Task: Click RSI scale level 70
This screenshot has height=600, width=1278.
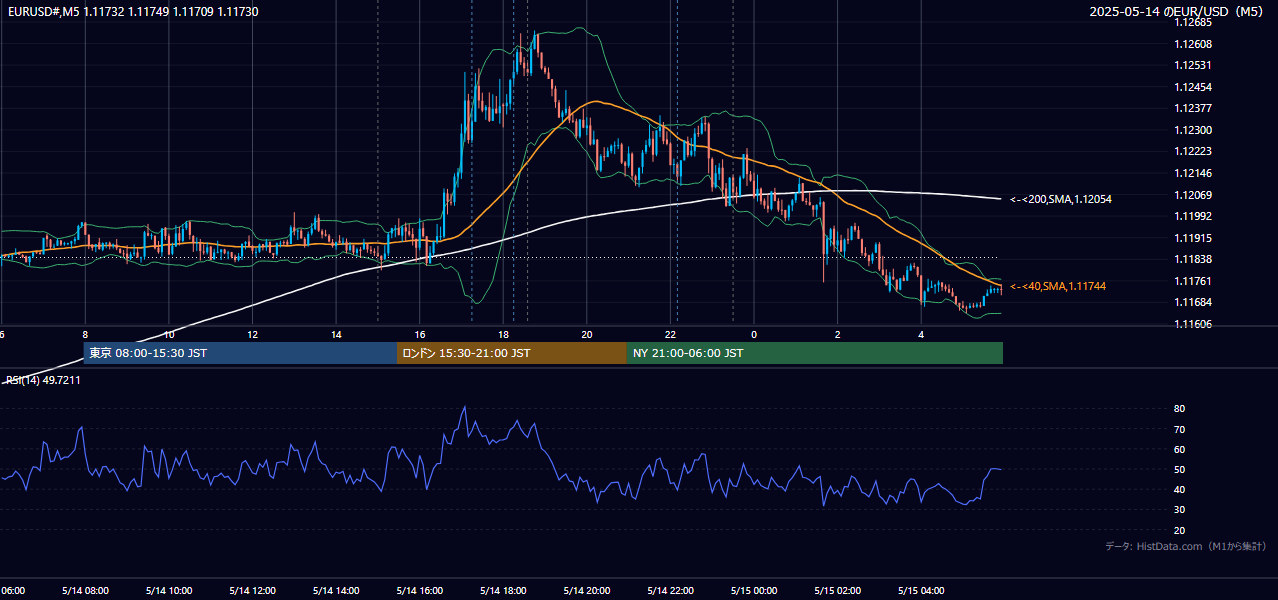Action: (x=1179, y=429)
